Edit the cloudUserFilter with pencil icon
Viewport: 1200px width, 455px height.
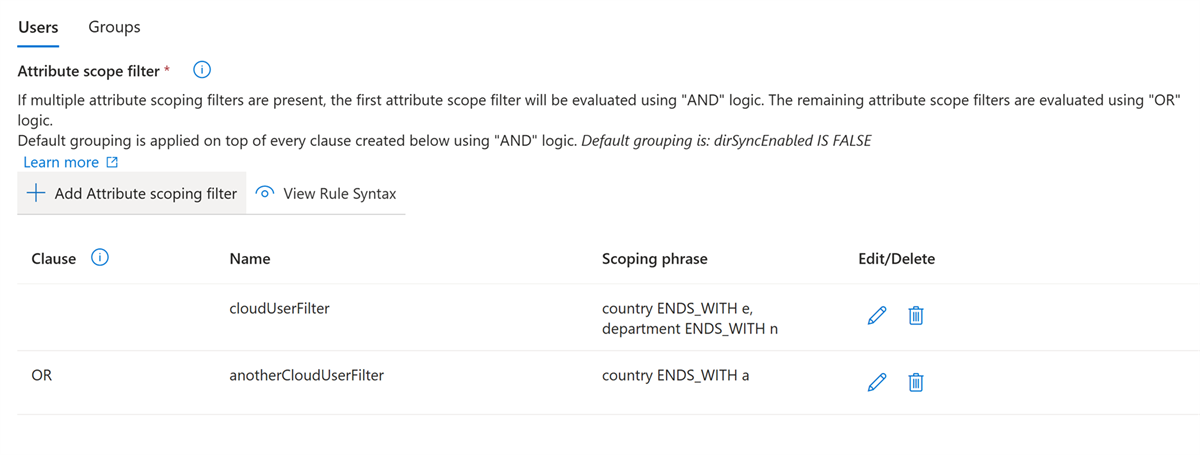point(876,317)
